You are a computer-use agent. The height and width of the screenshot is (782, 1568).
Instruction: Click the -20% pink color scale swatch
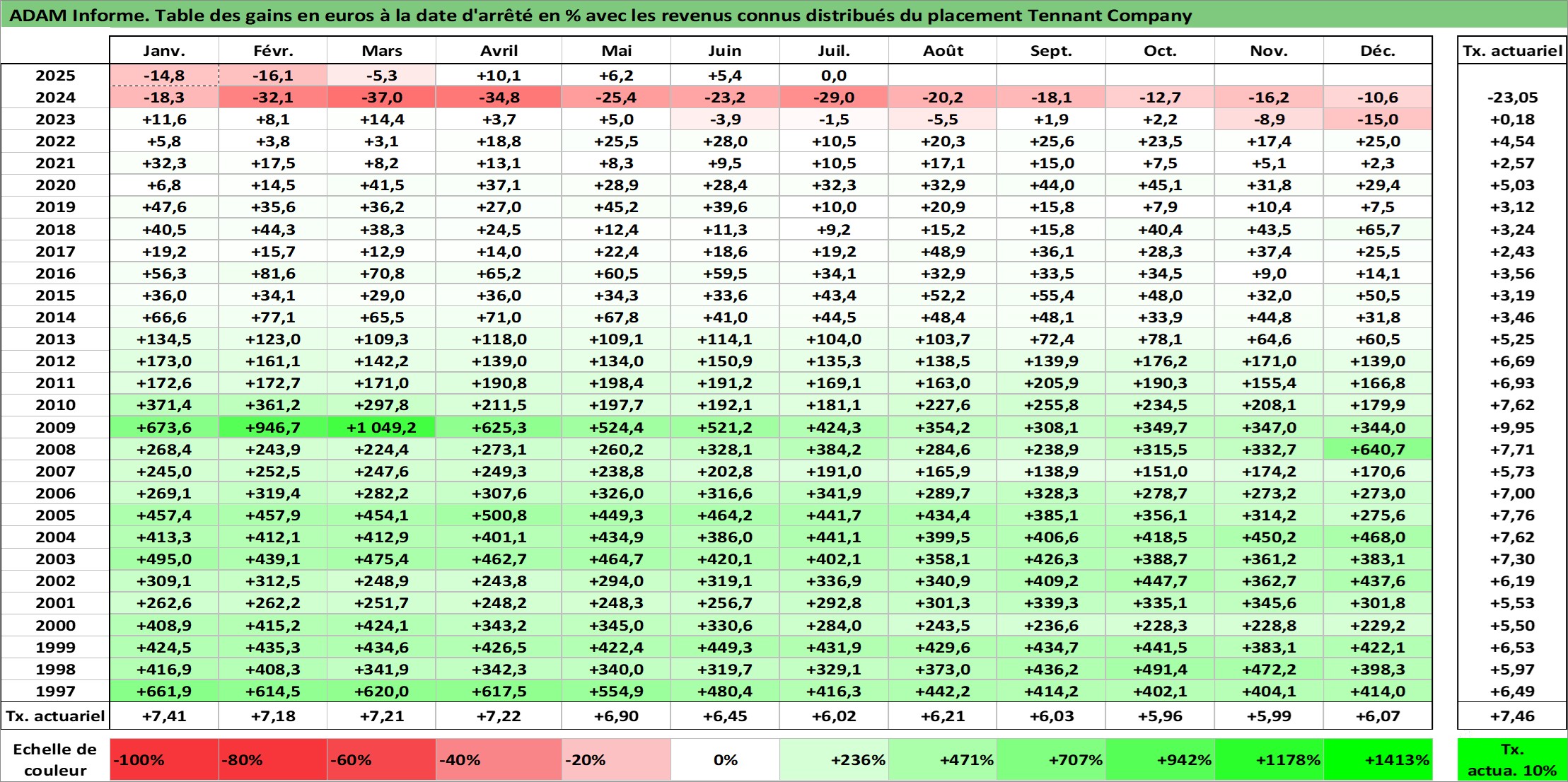point(617,760)
